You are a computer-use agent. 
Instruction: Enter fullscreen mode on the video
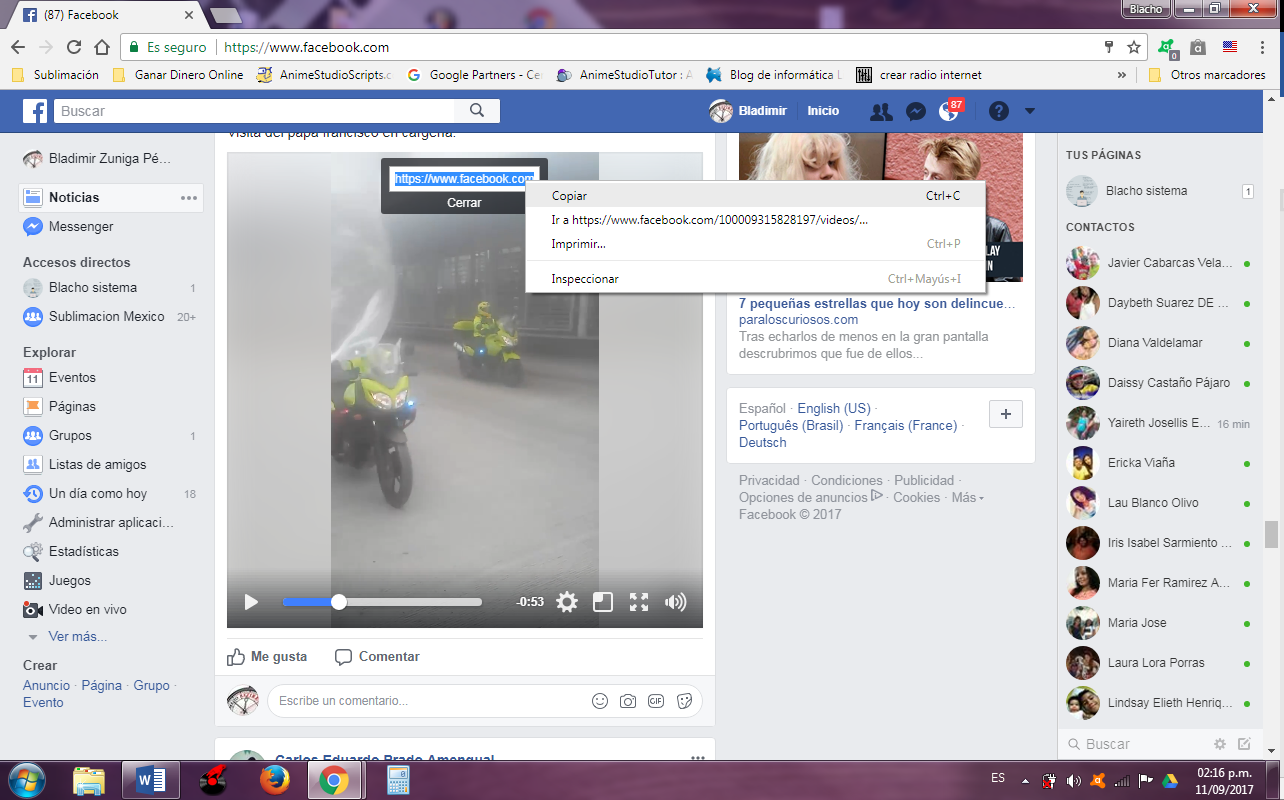point(639,601)
